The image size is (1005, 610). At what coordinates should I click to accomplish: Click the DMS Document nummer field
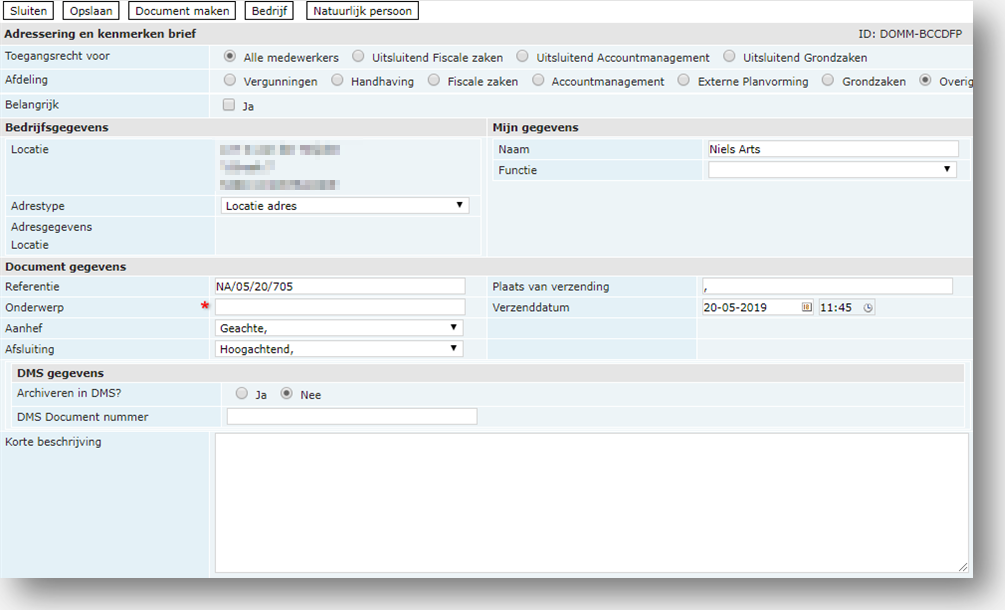[352, 417]
